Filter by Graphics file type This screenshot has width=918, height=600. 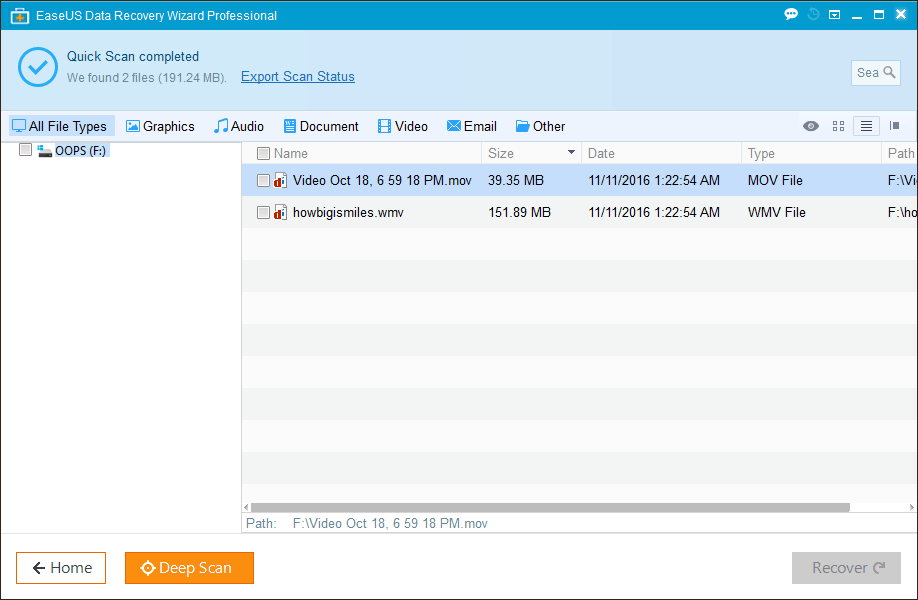160,126
